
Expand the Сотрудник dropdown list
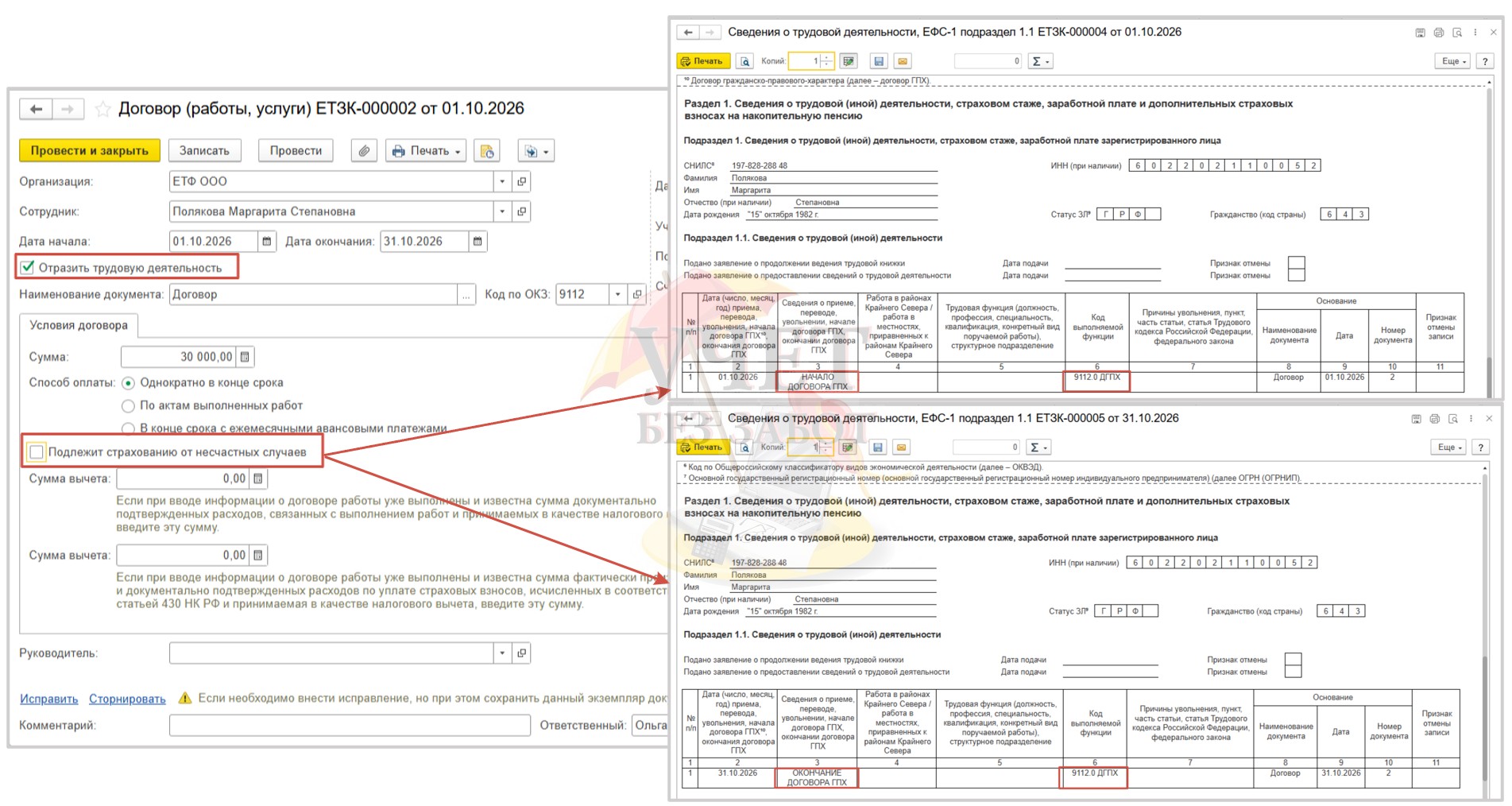point(502,211)
